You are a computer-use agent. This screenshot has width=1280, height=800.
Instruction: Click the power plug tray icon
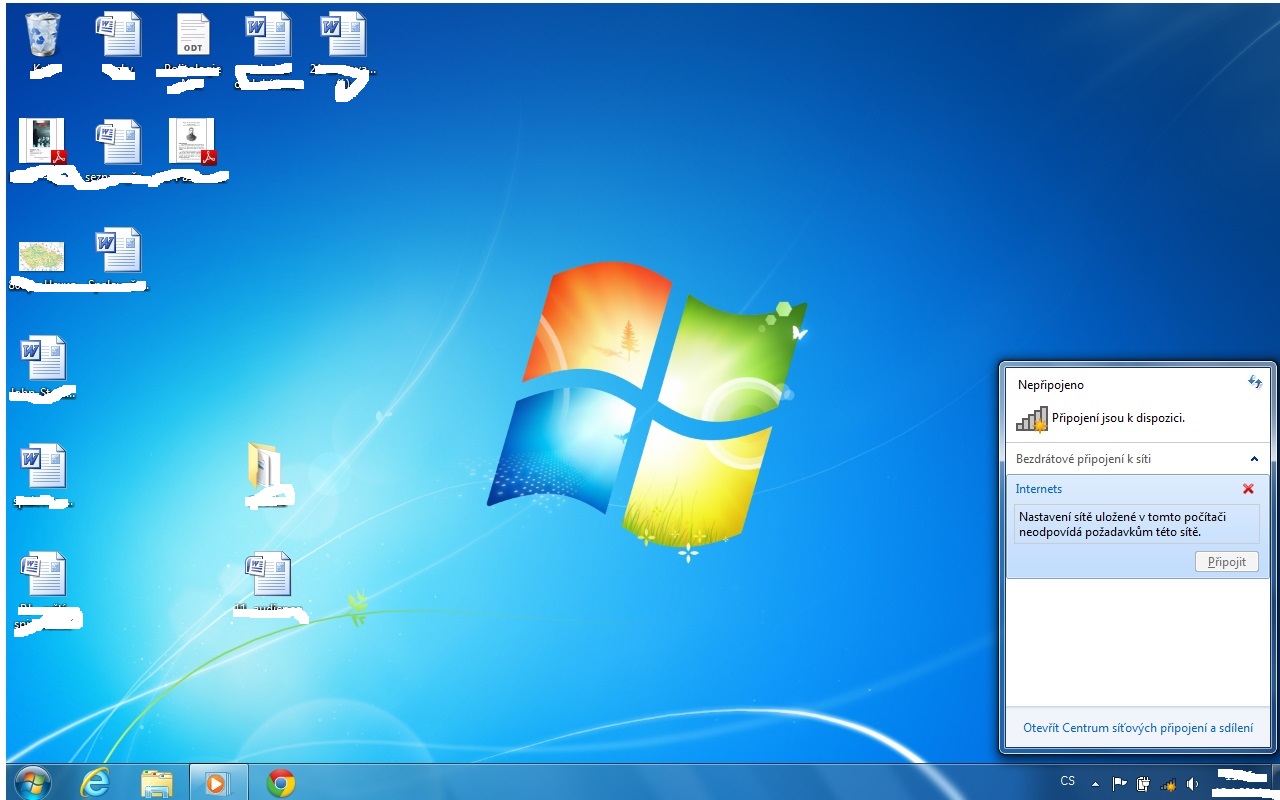tap(1144, 783)
